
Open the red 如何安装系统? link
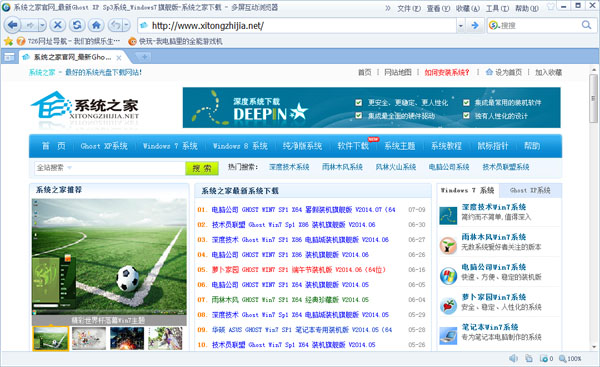click(x=447, y=72)
